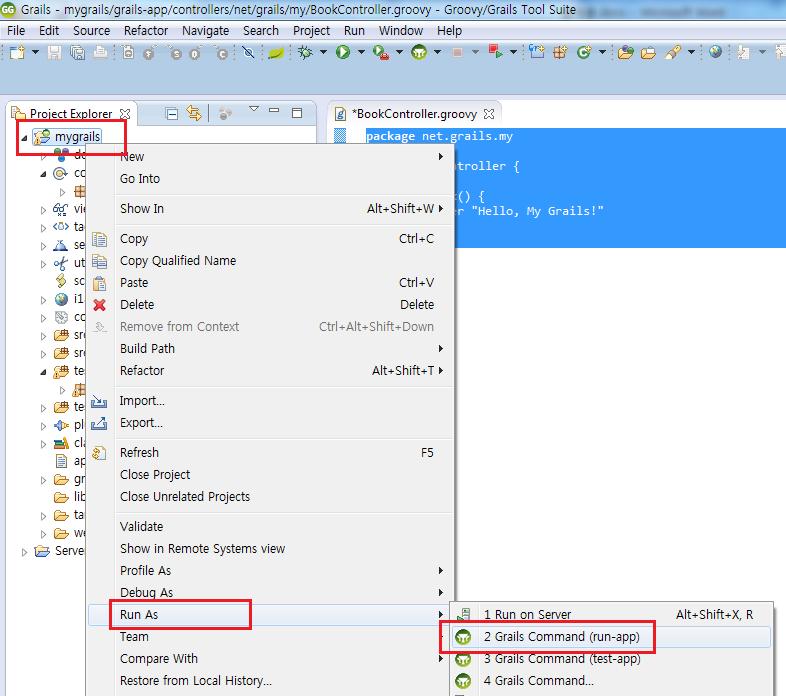Select 2 Grails Command (run-app)
Screen dimensions: 786x696
[611, 637]
